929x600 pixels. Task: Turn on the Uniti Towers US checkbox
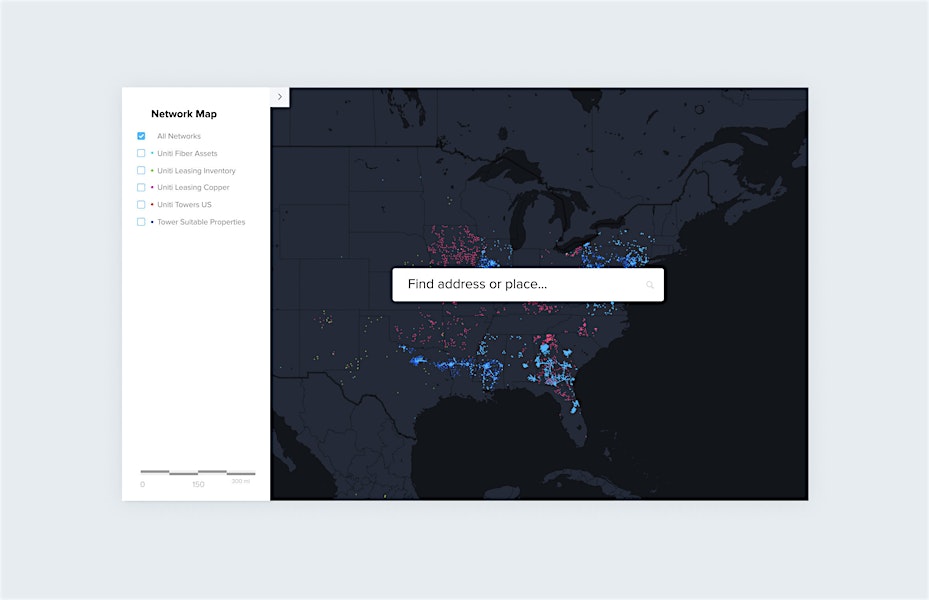coord(141,204)
